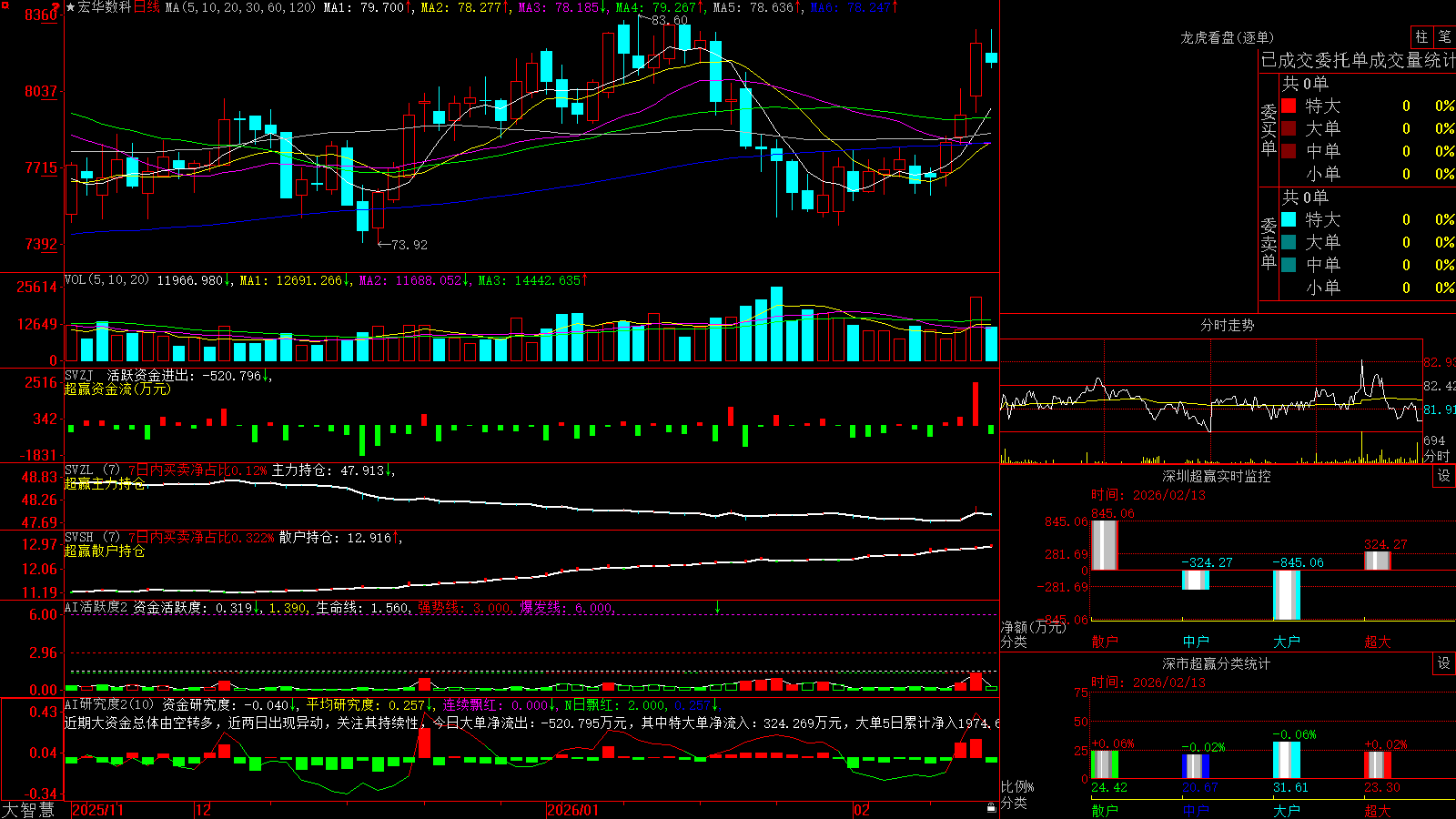Click the 委买单 vertical label
This screenshot has width=1456, height=819.
pyautogui.click(x=1269, y=129)
